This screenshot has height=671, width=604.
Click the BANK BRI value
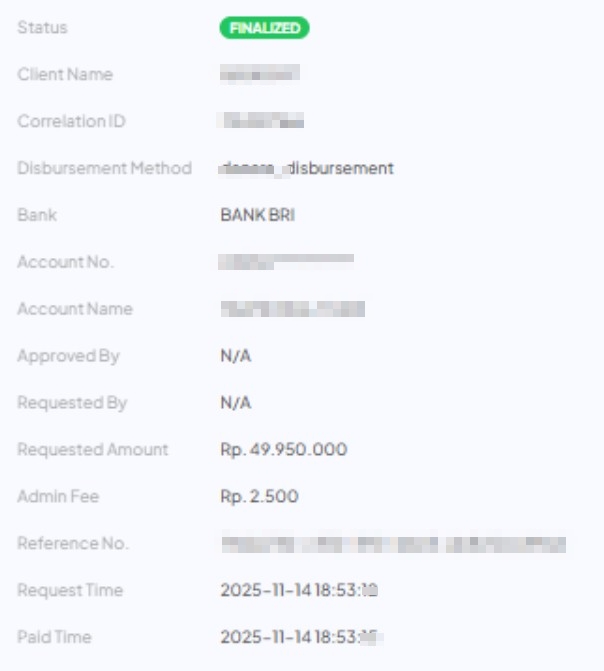tap(257, 215)
